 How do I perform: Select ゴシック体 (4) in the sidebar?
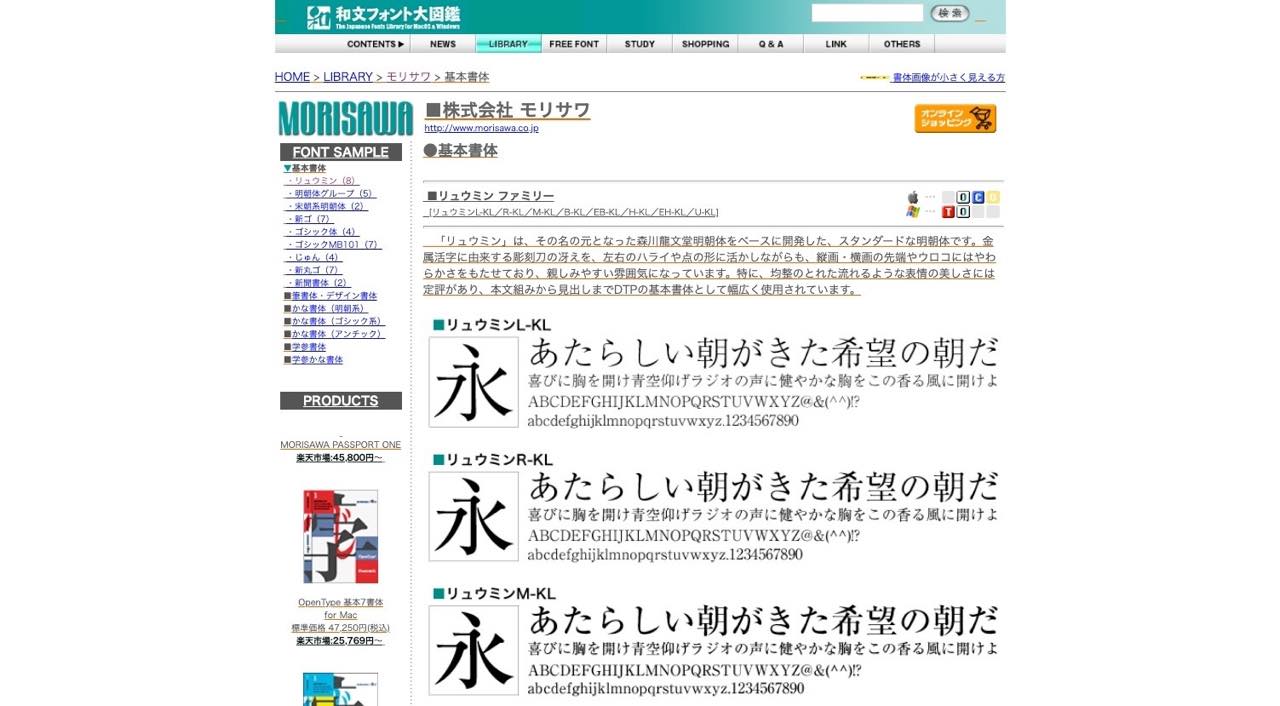321,232
